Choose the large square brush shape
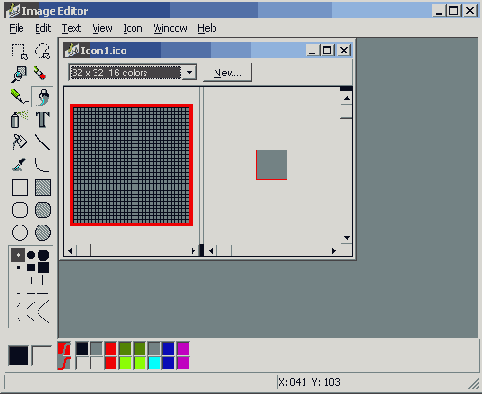This screenshot has height=394, width=482. pyautogui.click(x=43, y=267)
